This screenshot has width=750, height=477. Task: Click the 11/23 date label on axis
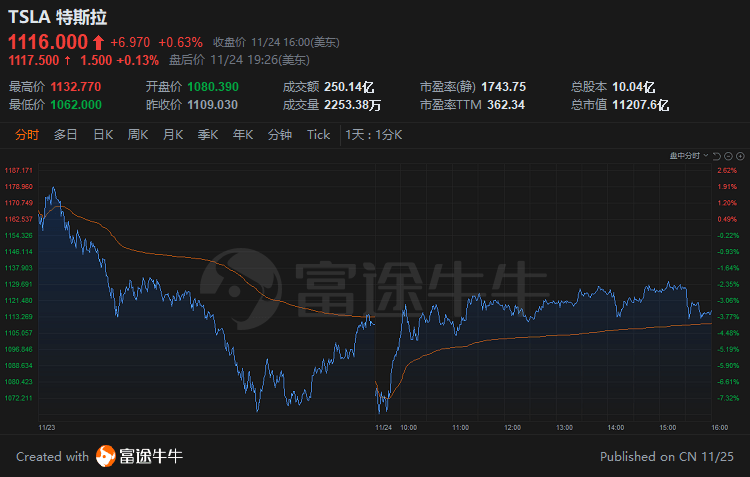[x=47, y=428]
